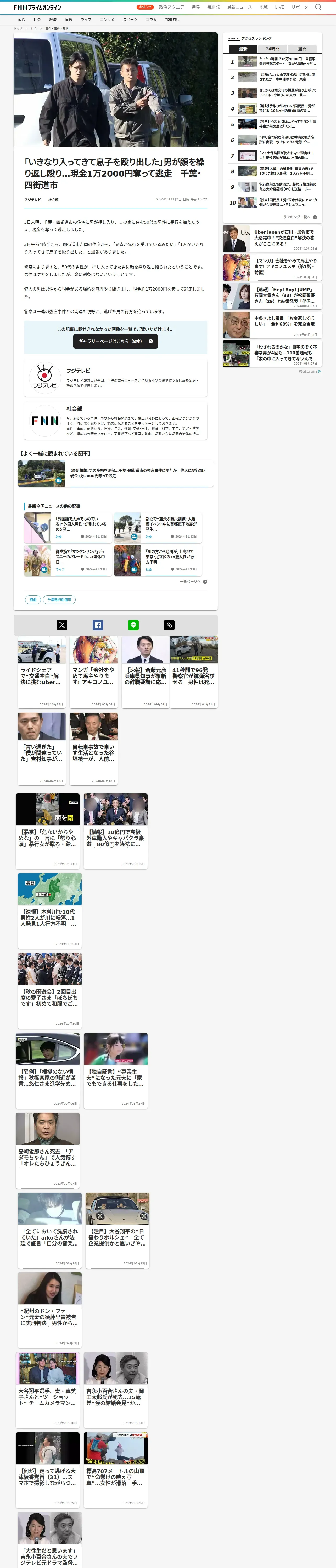Open related article 【最新情報】男の身柄を確保

click(116, 474)
